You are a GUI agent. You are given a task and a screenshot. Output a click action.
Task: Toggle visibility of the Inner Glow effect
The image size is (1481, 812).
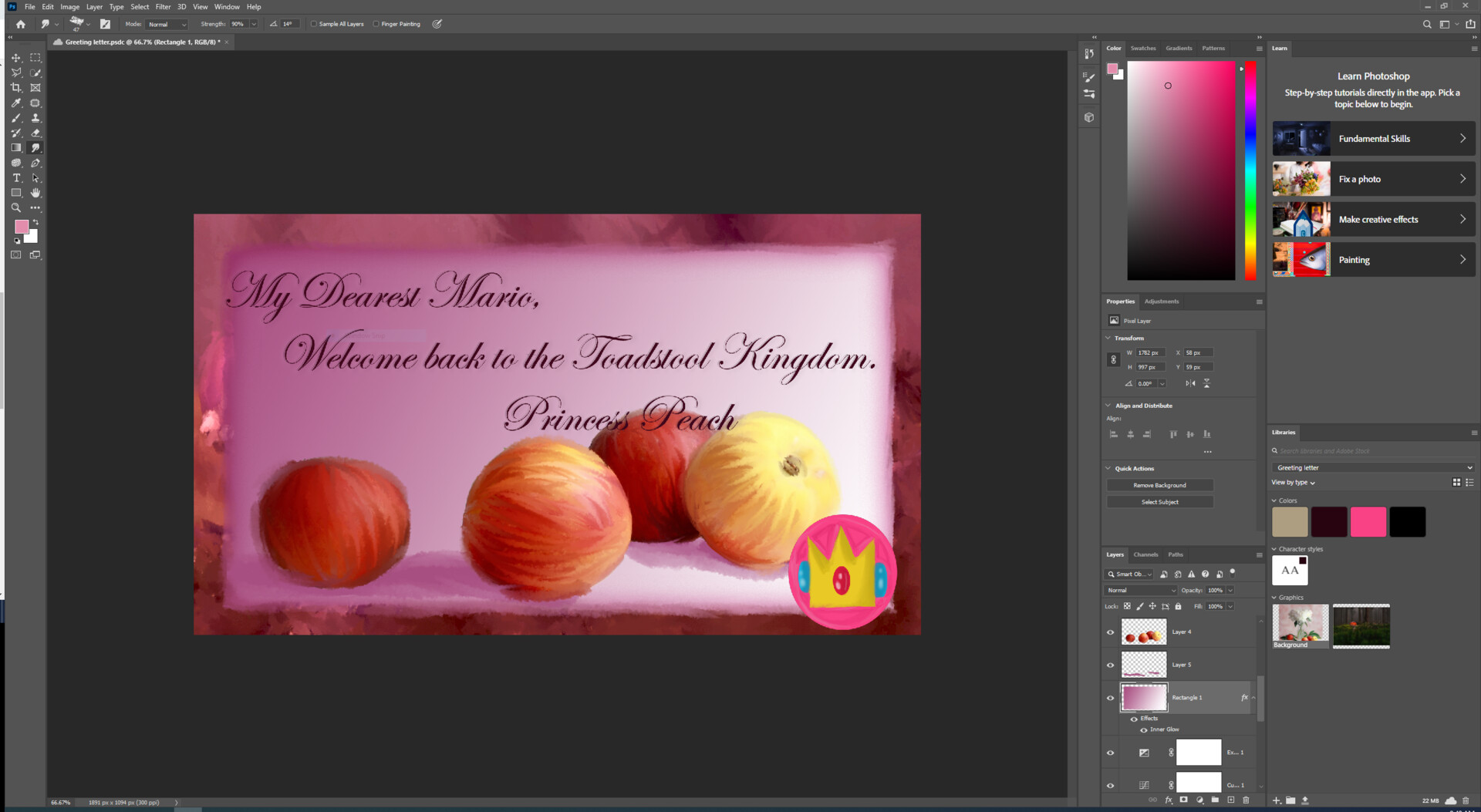tap(1143, 729)
